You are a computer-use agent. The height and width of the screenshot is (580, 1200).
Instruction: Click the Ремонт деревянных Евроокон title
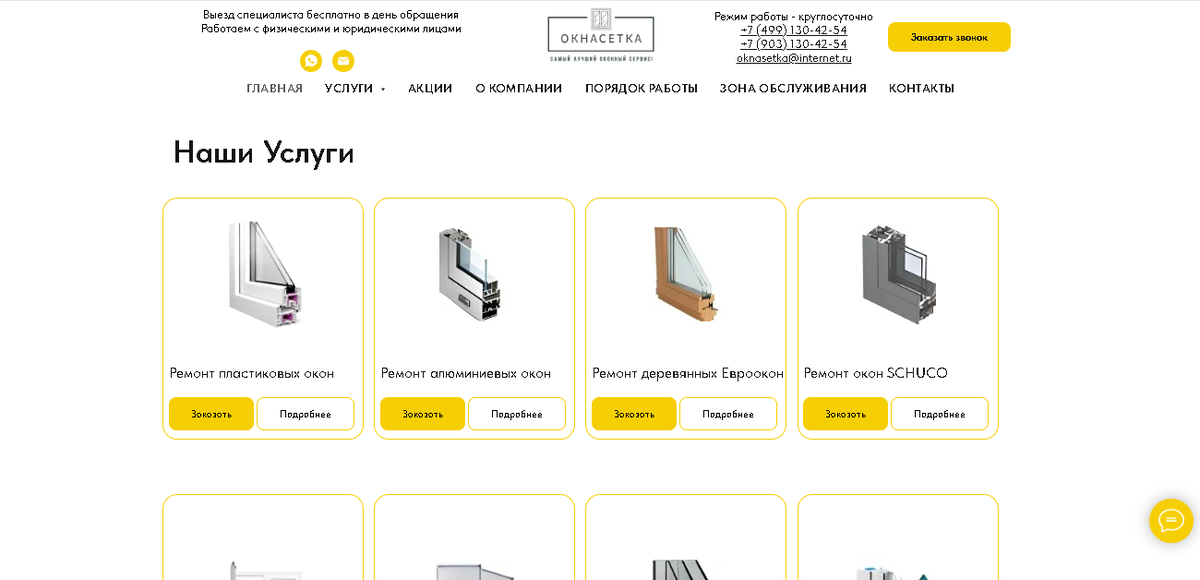[688, 373]
